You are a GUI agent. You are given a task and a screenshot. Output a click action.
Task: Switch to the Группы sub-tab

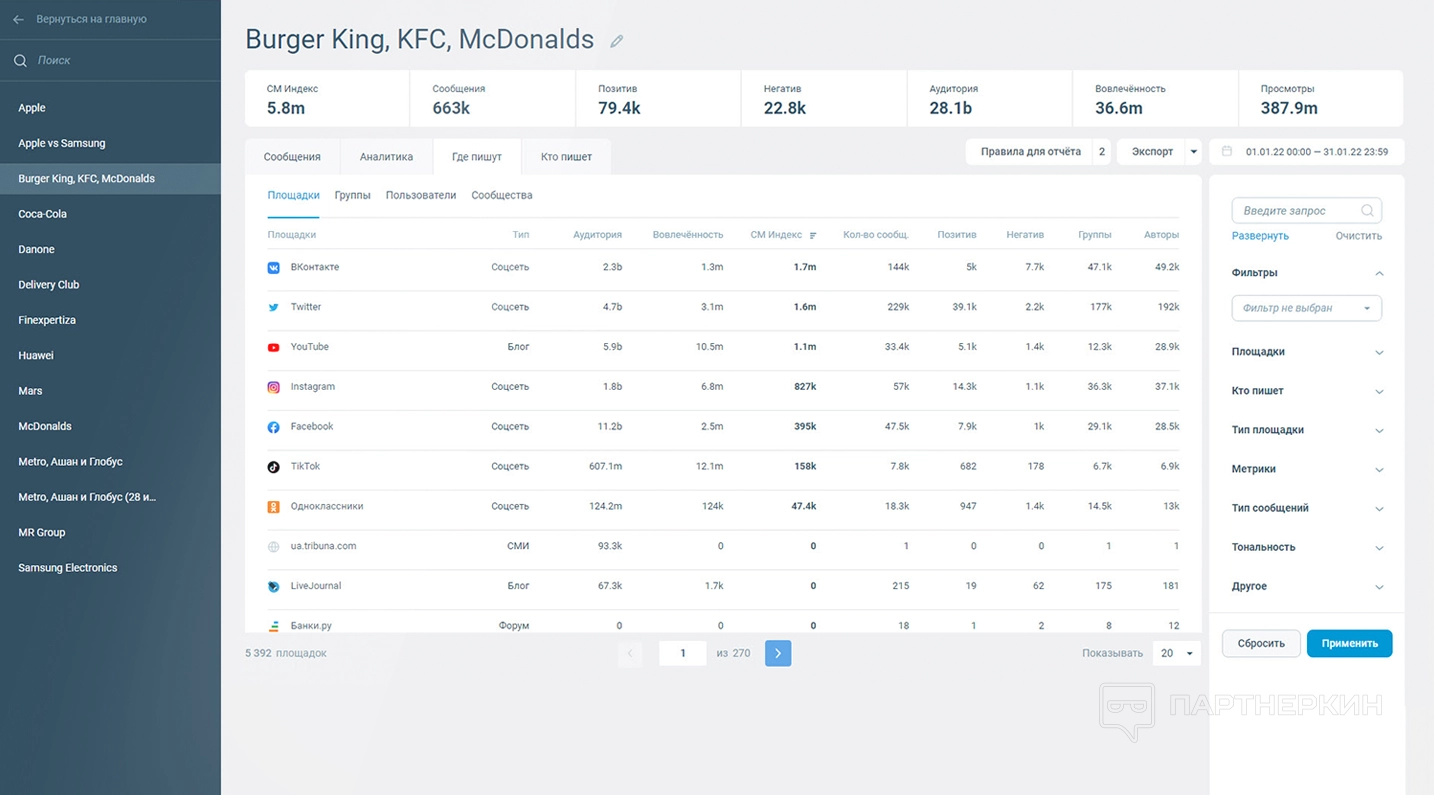[352, 196]
